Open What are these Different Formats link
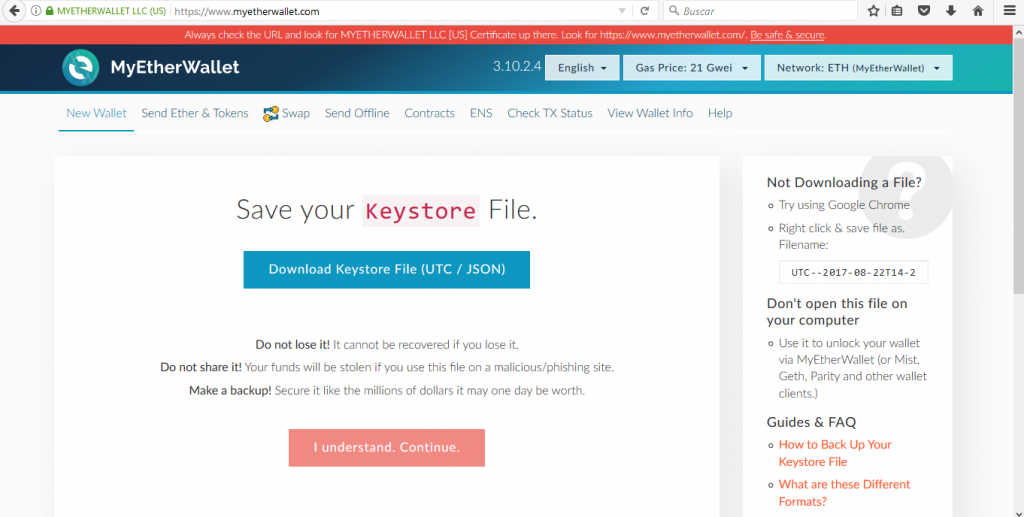This screenshot has height=517, width=1024. (844, 493)
